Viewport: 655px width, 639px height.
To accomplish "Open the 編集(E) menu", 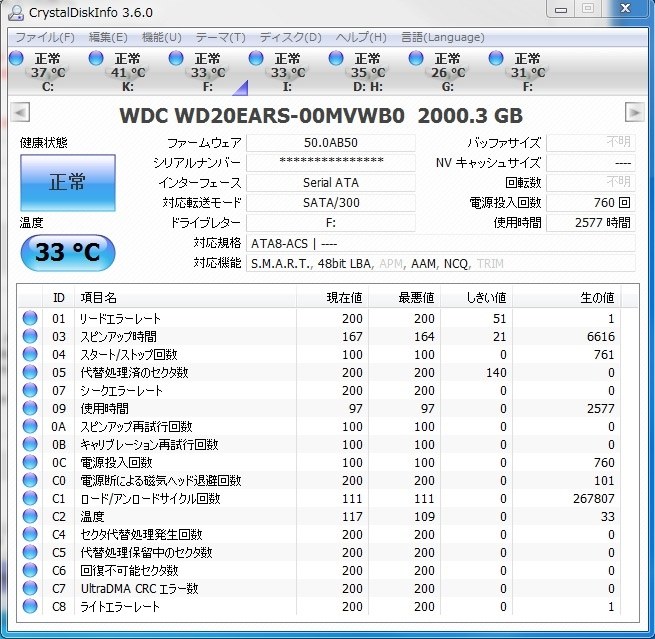I will 108,38.
